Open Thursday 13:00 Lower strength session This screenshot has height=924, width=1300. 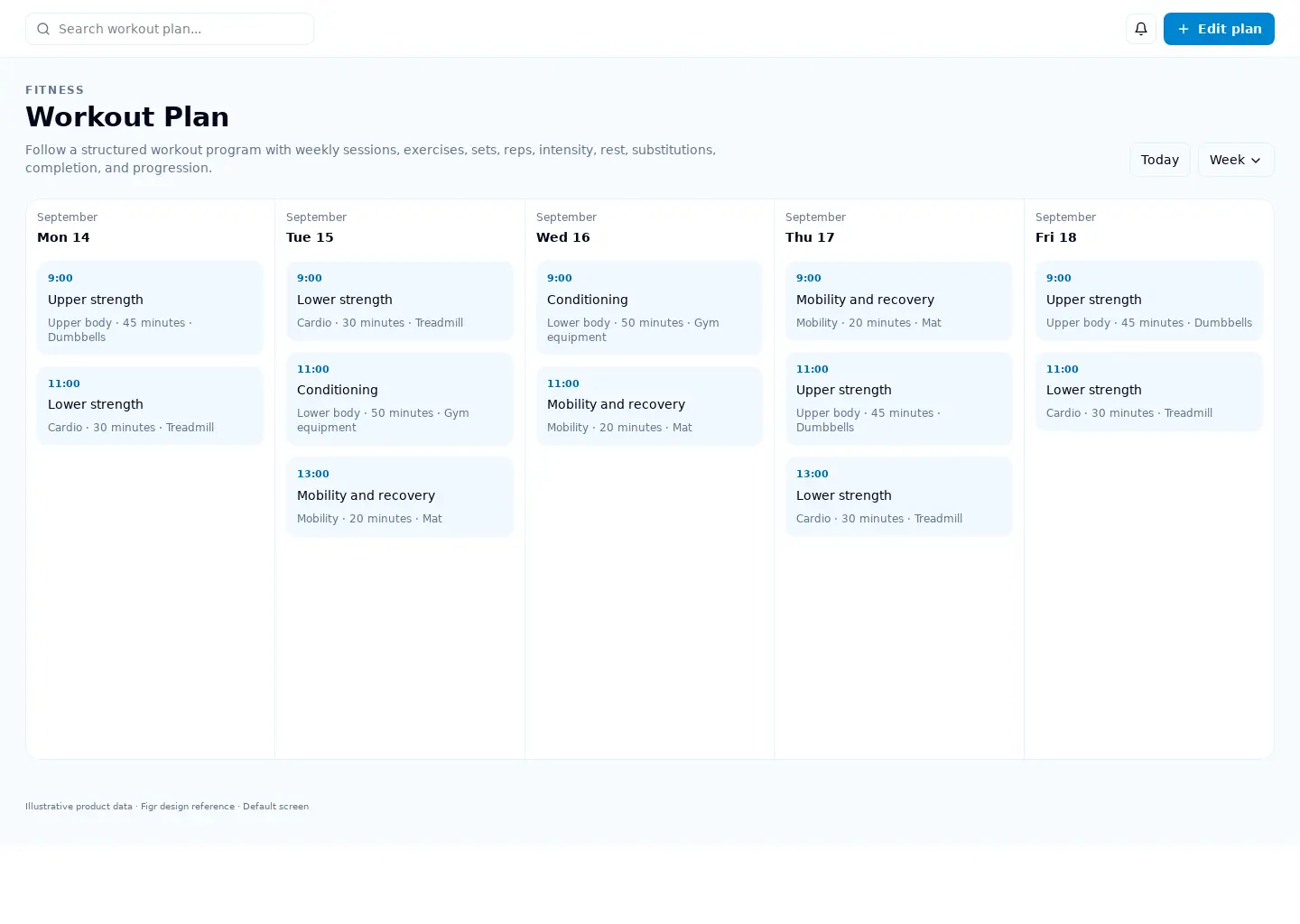tap(899, 496)
